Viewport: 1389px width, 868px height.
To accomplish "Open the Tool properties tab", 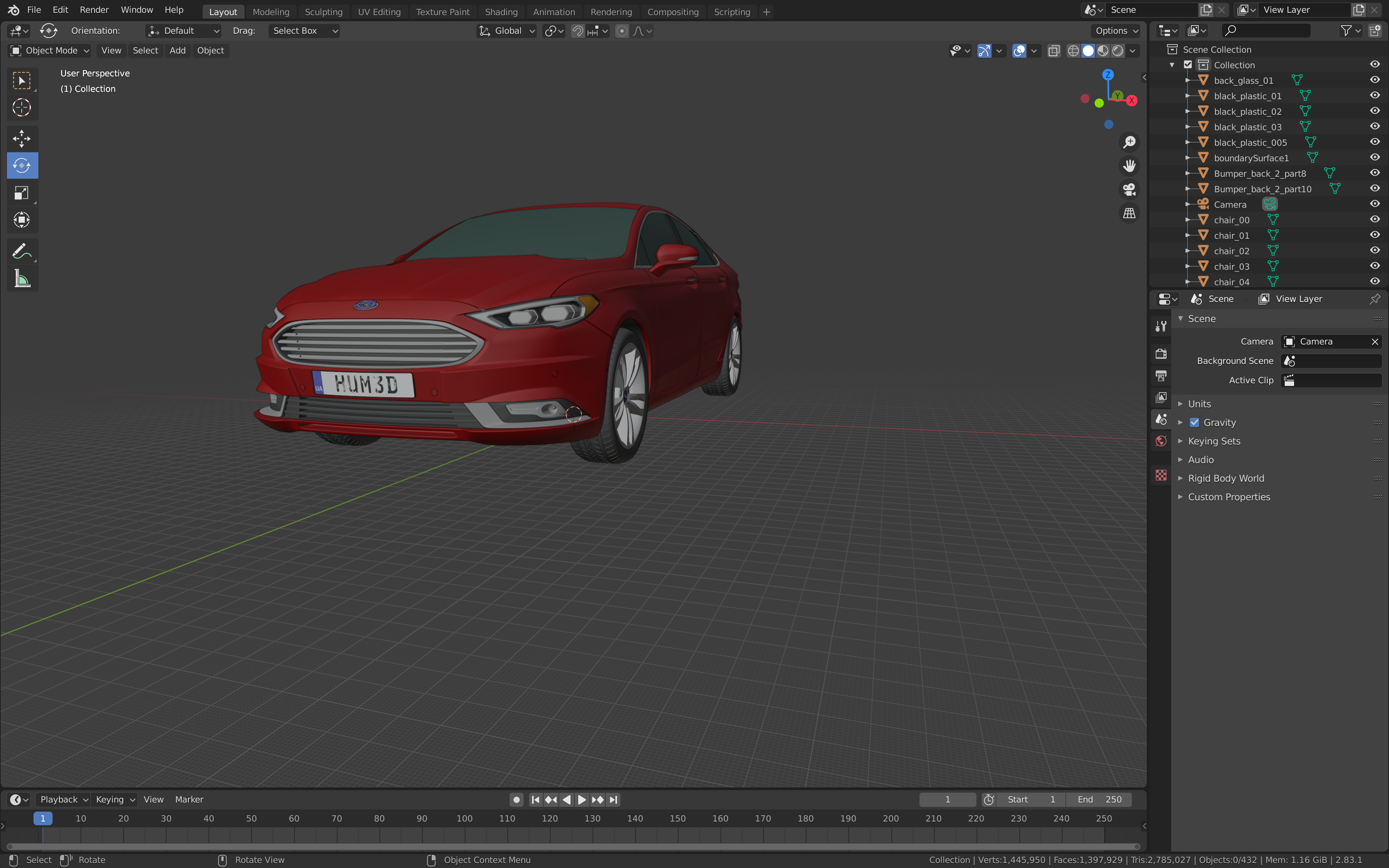I will [x=1161, y=326].
